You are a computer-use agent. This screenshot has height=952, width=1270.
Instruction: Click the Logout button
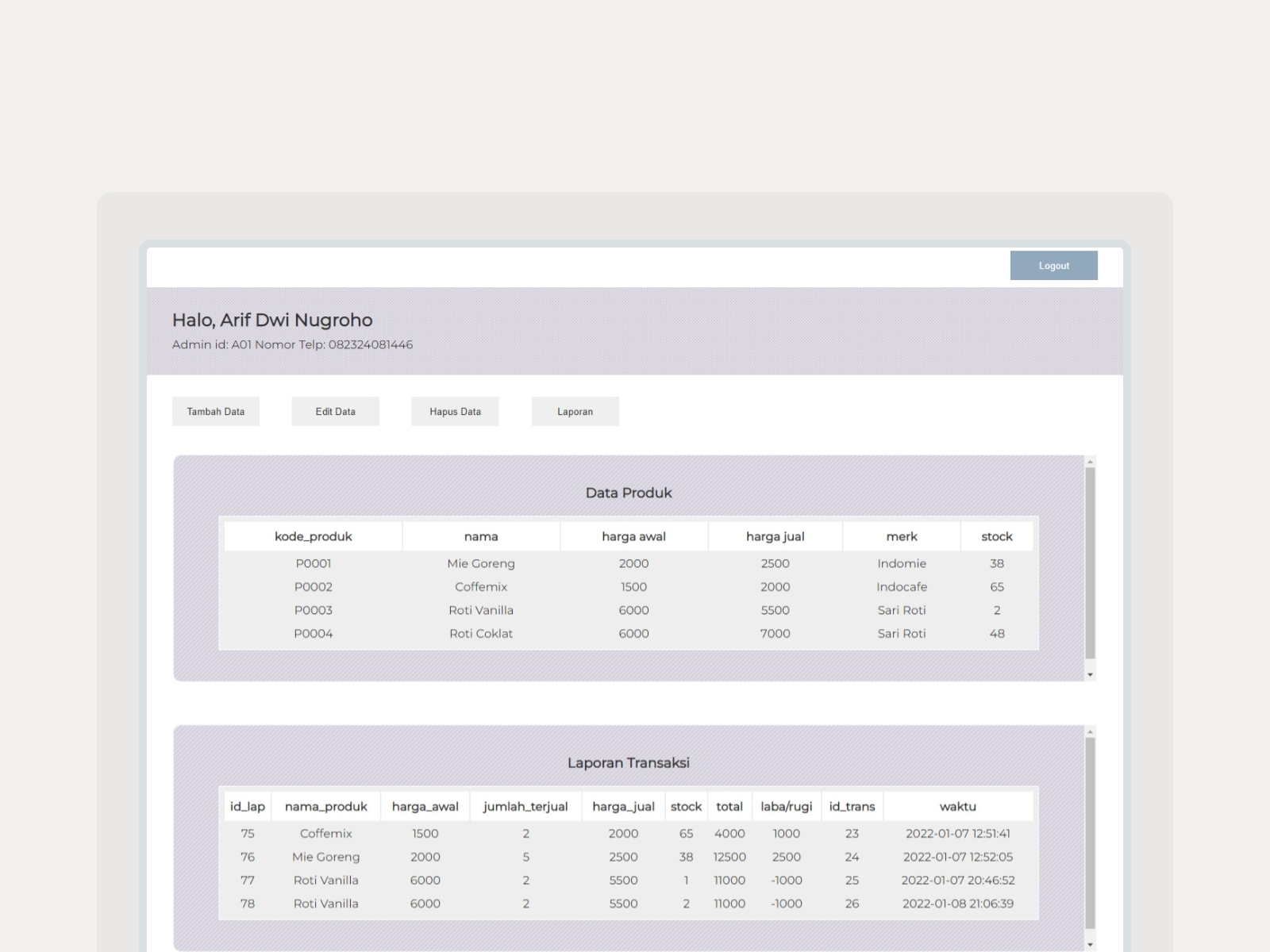coord(1053,266)
